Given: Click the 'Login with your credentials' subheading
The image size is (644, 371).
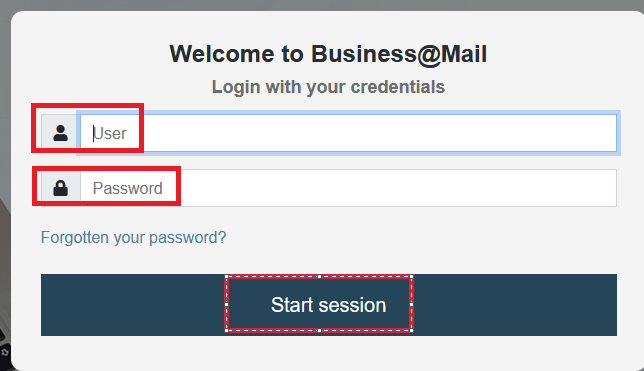Looking at the screenshot, I should pyautogui.click(x=328, y=87).
